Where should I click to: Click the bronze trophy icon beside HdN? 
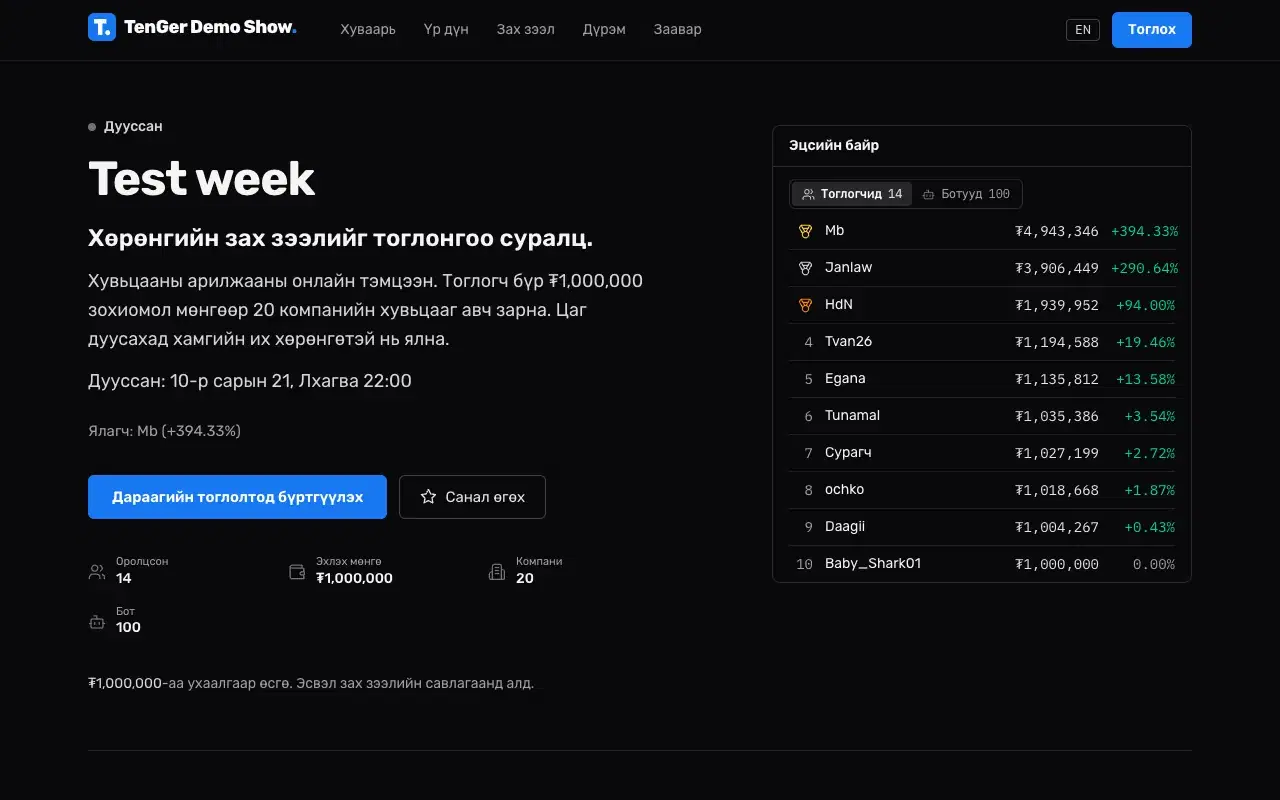[x=805, y=305]
